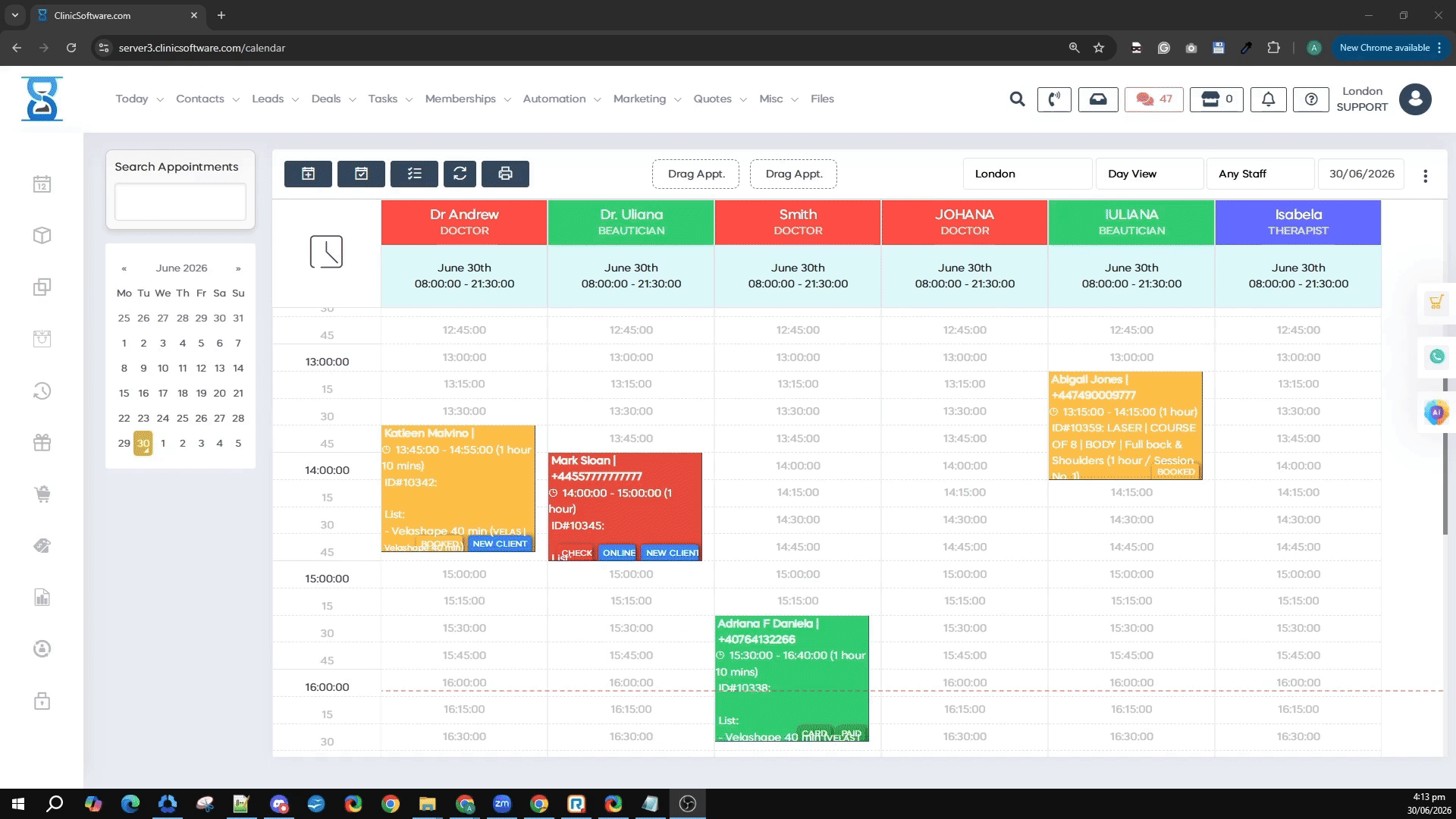Open the help question mark icon
This screenshot has width=1456, height=819.
coord(1311,99)
